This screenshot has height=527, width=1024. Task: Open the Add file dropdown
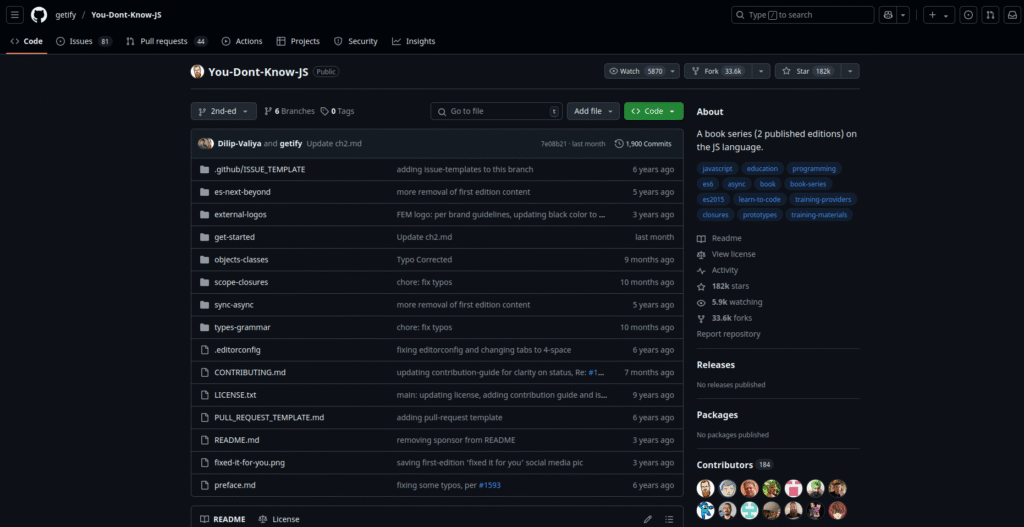point(593,111)
